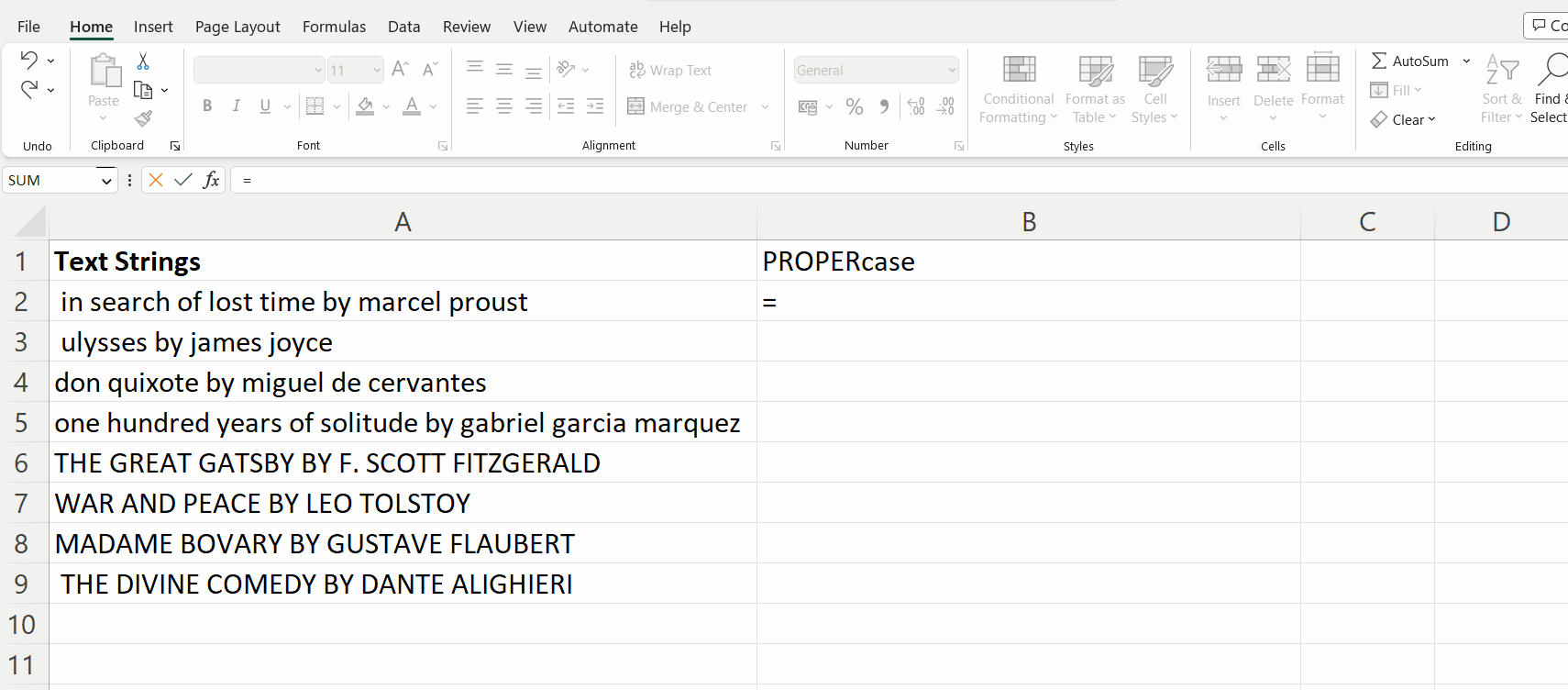Toggle Bold formatting
This screenshot has height=690, width=1568.
[207, 106]
